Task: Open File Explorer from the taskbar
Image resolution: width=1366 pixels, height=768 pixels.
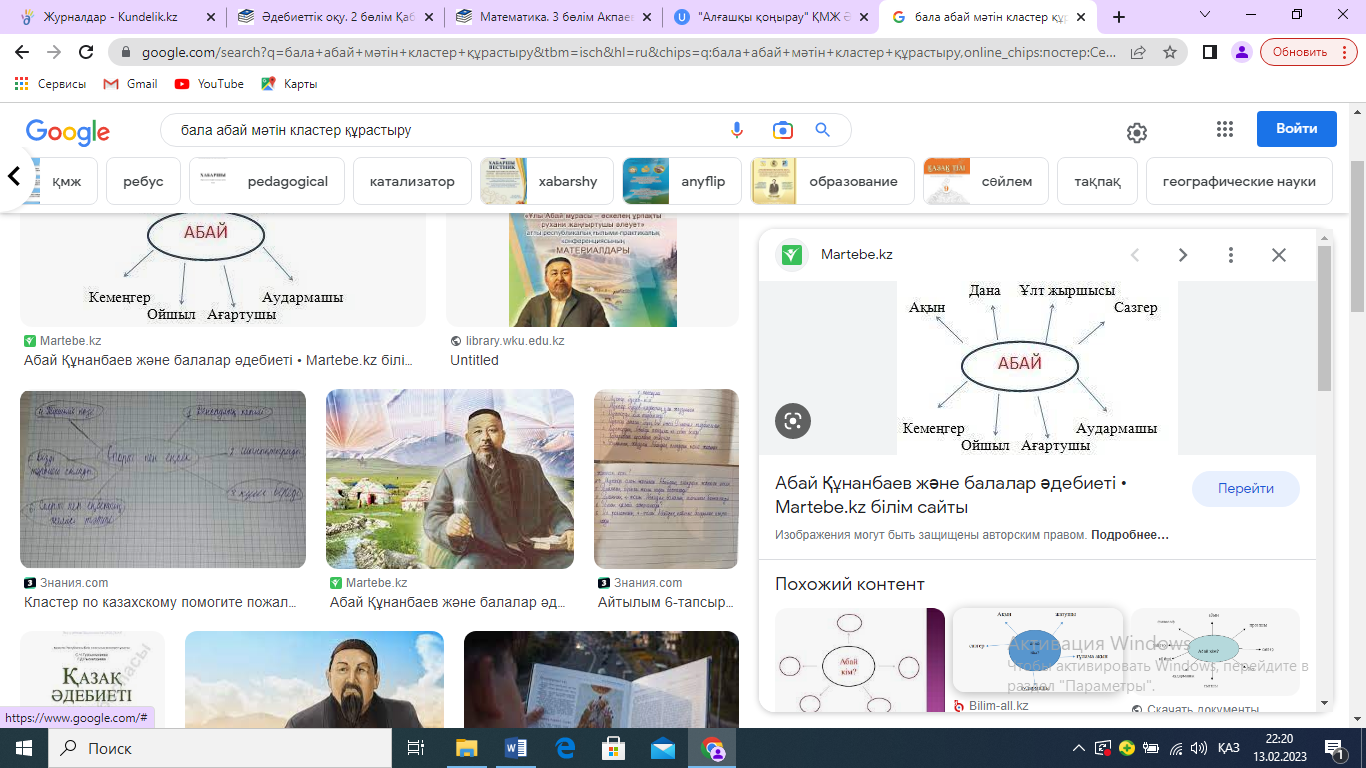Action: pyautogui.click(x=467, y=748)
